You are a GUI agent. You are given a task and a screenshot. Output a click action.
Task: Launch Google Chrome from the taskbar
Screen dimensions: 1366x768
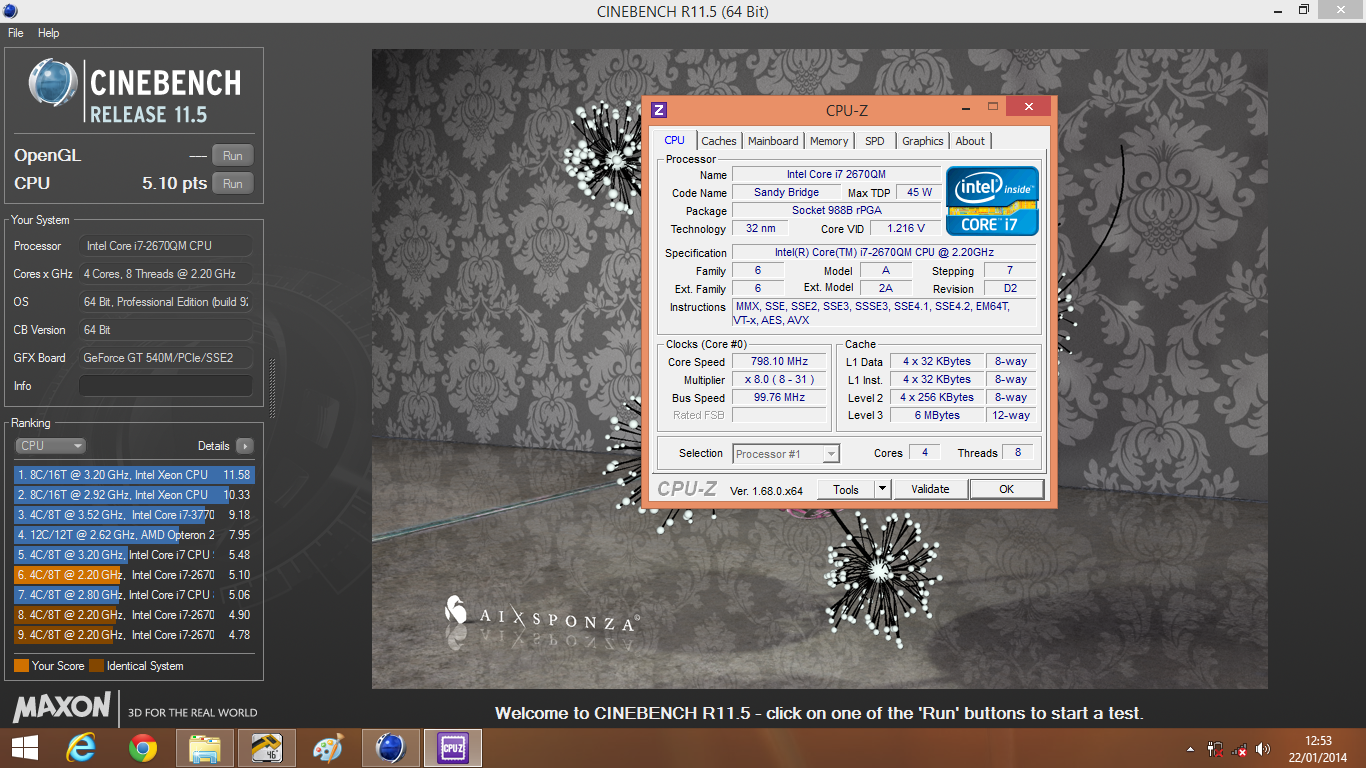coord(143,748)
